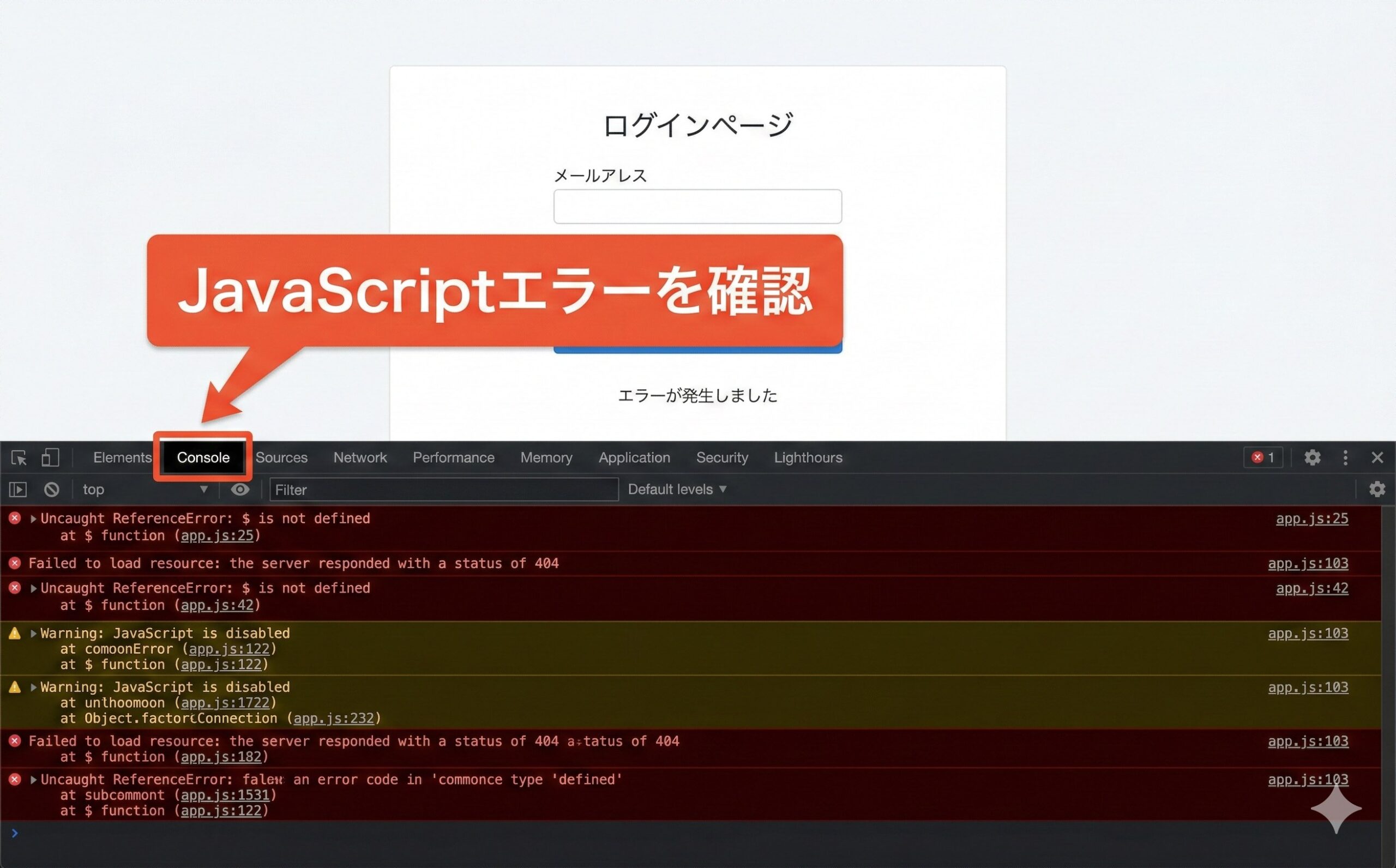Switch to the Sources tab
Screen dimensions: 1396x868
point(281,457)
